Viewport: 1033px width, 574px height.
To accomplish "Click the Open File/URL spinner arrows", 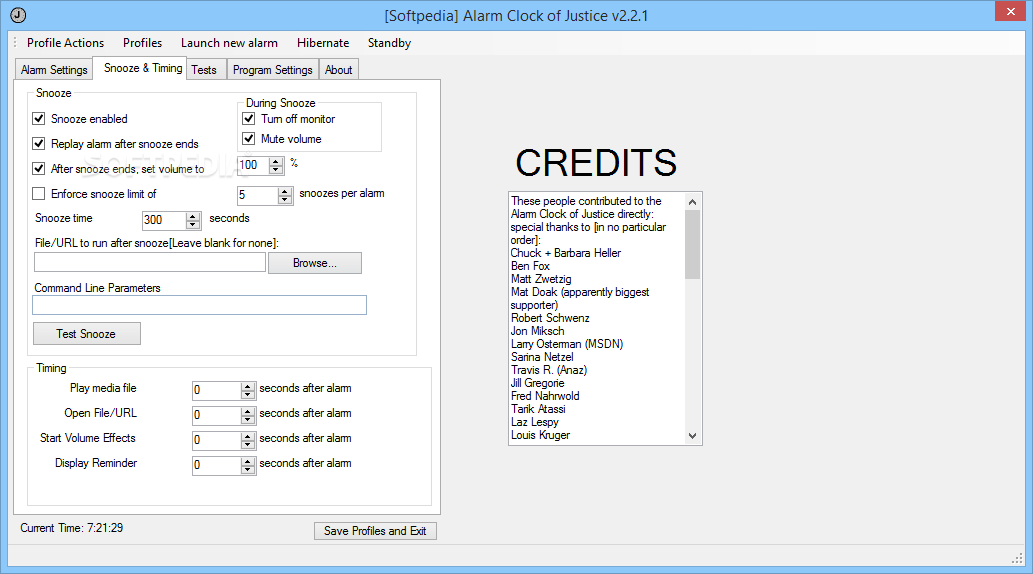I will 248,415.
